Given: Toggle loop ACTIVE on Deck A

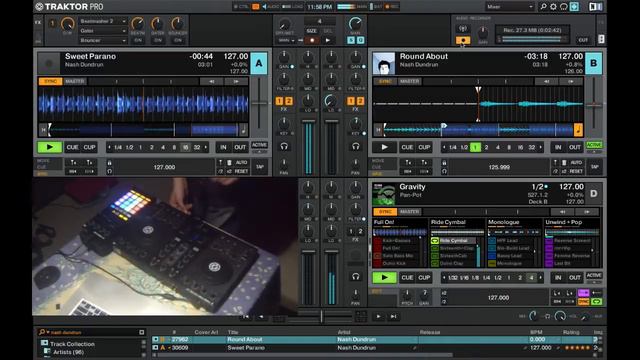Looking at the screenshot, I should click(259, 145).
